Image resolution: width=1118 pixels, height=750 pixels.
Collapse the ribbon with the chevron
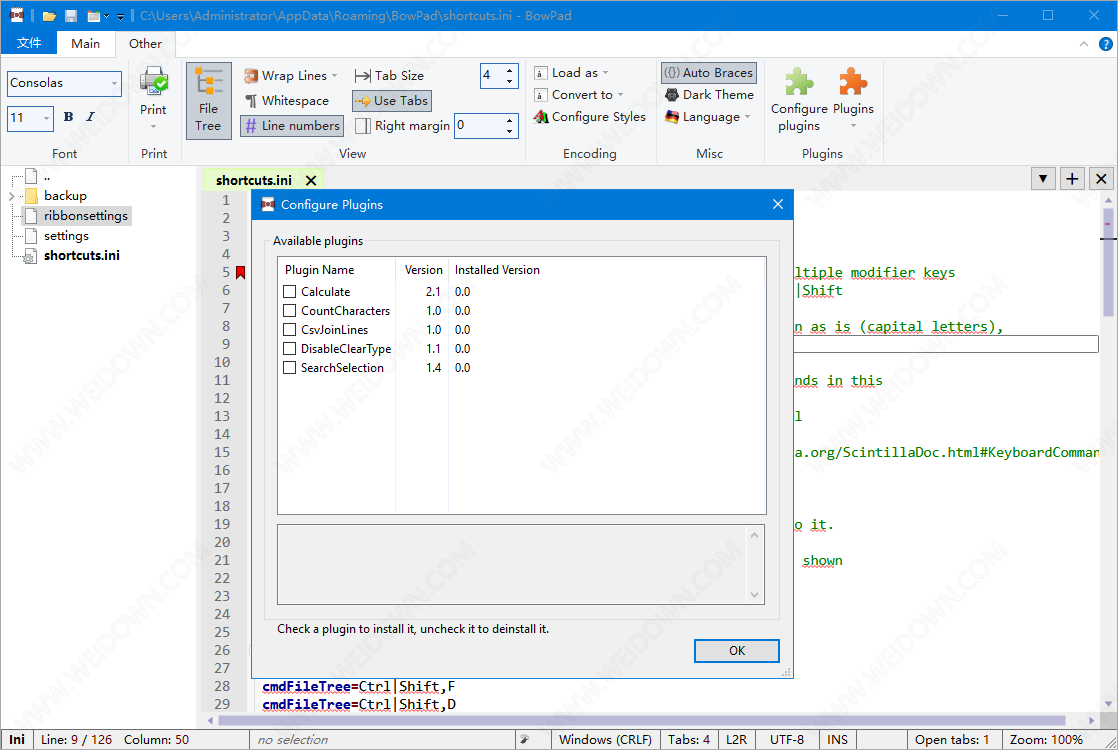click(1084, 44)
